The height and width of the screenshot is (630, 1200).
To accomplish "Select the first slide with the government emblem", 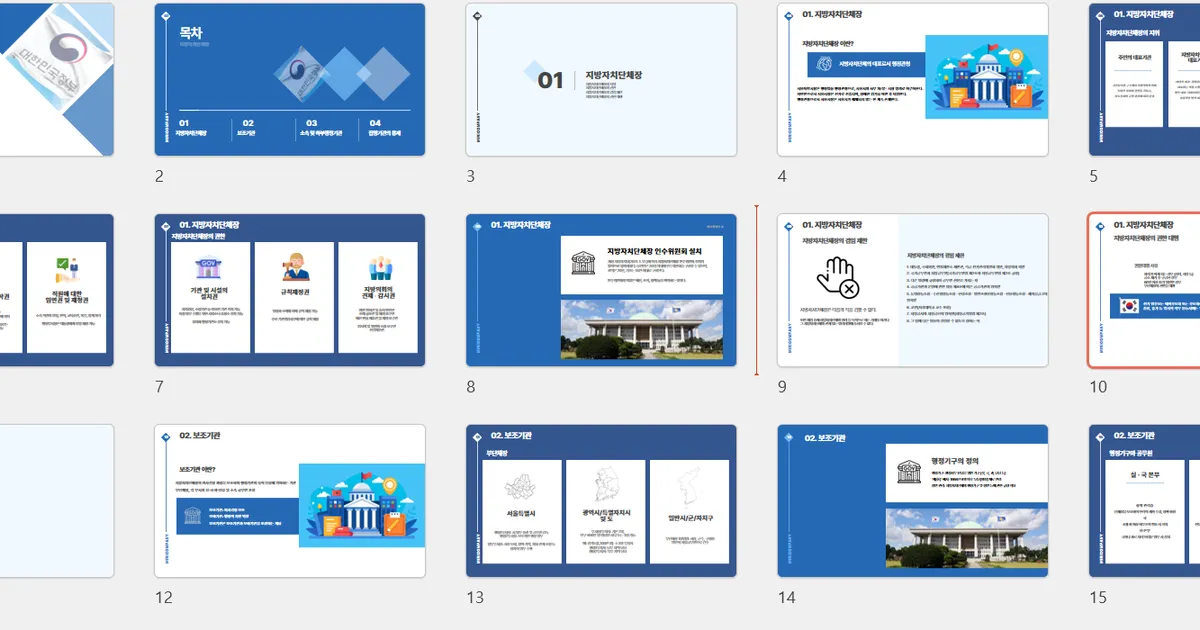I will [56, 79].
